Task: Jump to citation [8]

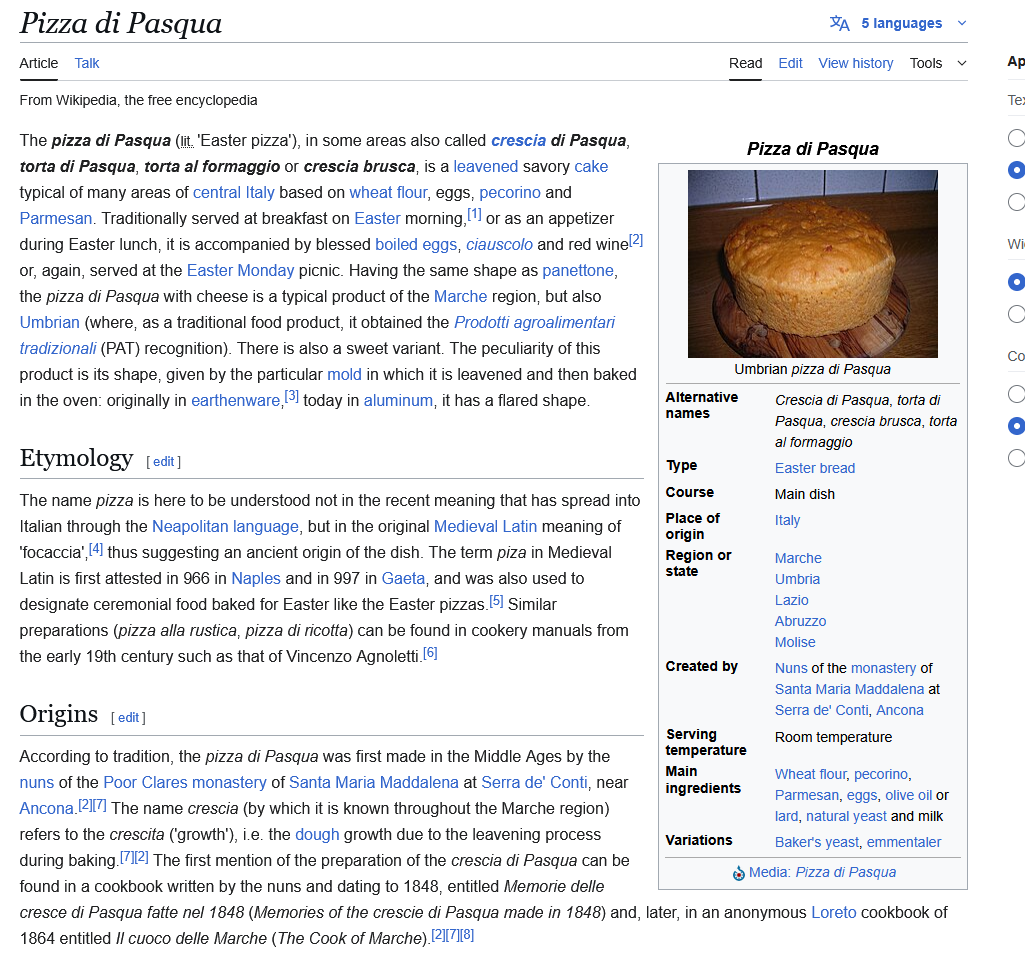Action: point(467,935)
